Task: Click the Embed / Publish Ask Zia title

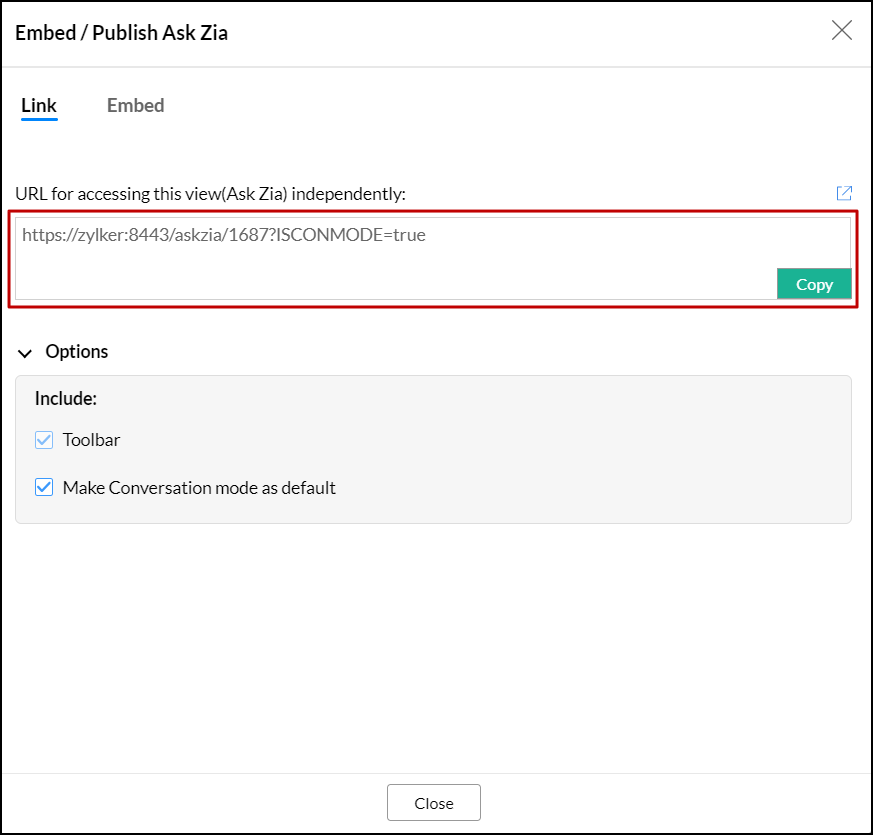Action: 121,33
